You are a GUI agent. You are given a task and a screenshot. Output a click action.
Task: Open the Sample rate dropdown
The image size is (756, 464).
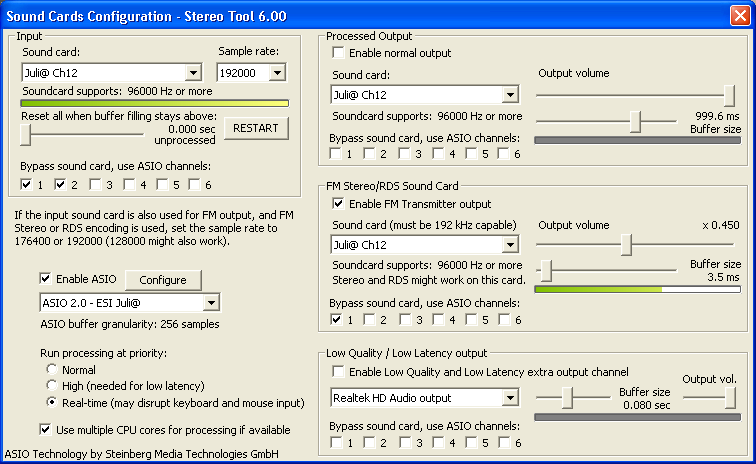tap(251, 73)
